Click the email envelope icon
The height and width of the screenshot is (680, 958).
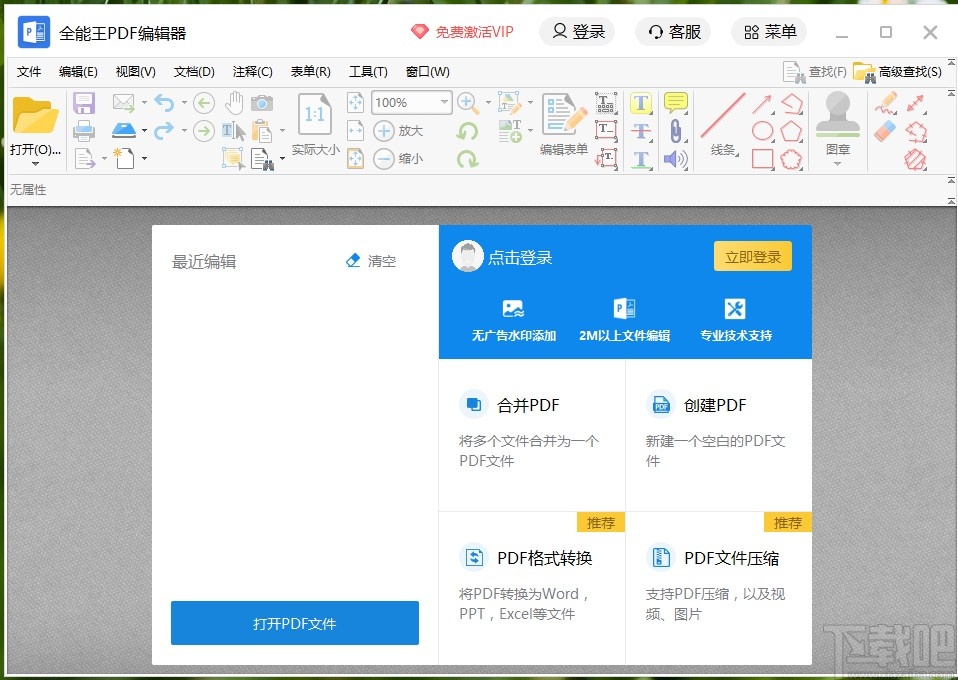pyautogui.click(x=124, y=103)
